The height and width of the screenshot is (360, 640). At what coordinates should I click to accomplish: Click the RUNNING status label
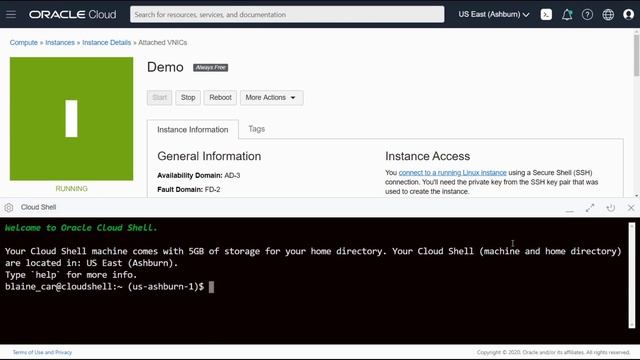click(71, 189)
